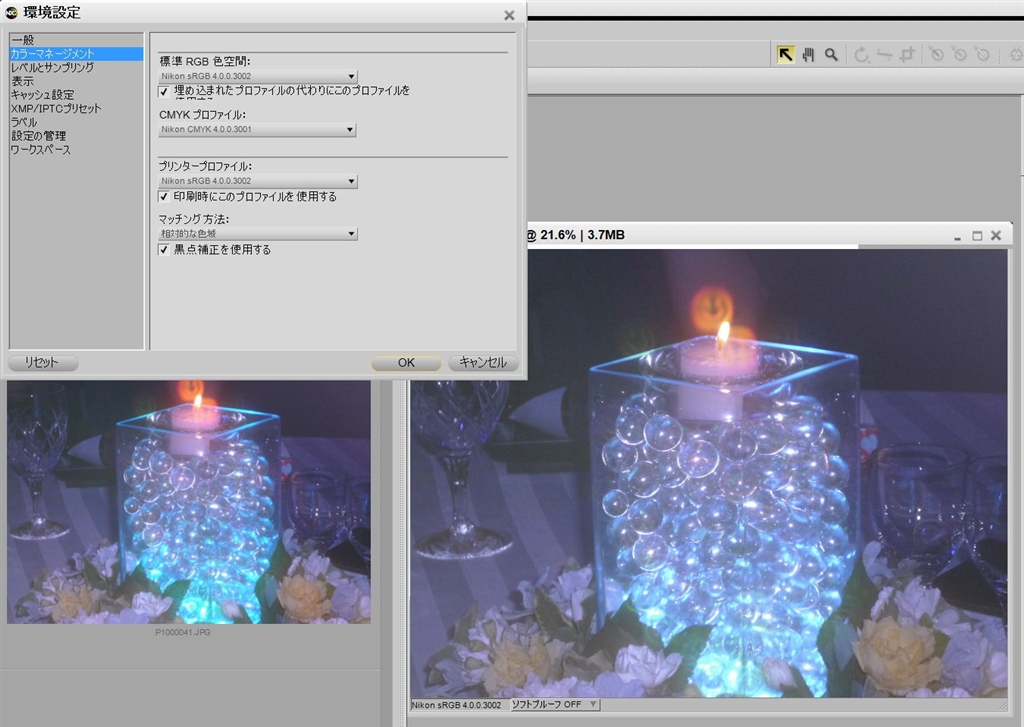Click the candle image in the editor window
Image resolution: width=1024 pixels, height=727 pixels.
[709, 473]
